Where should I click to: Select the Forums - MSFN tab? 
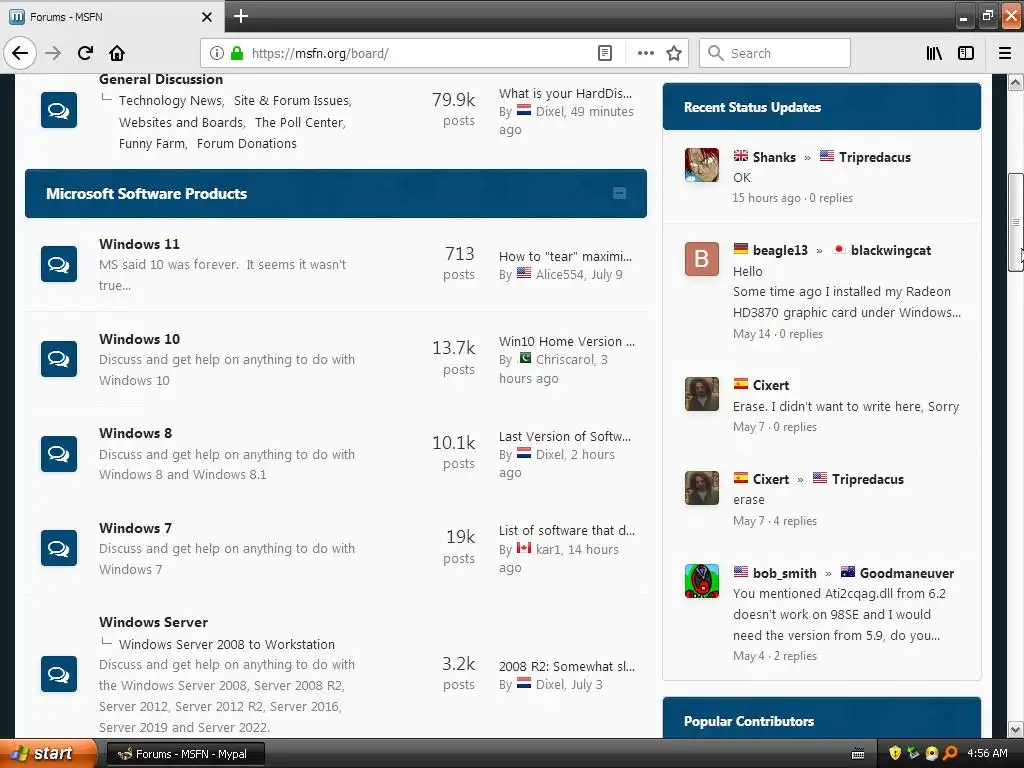[112, 17]
